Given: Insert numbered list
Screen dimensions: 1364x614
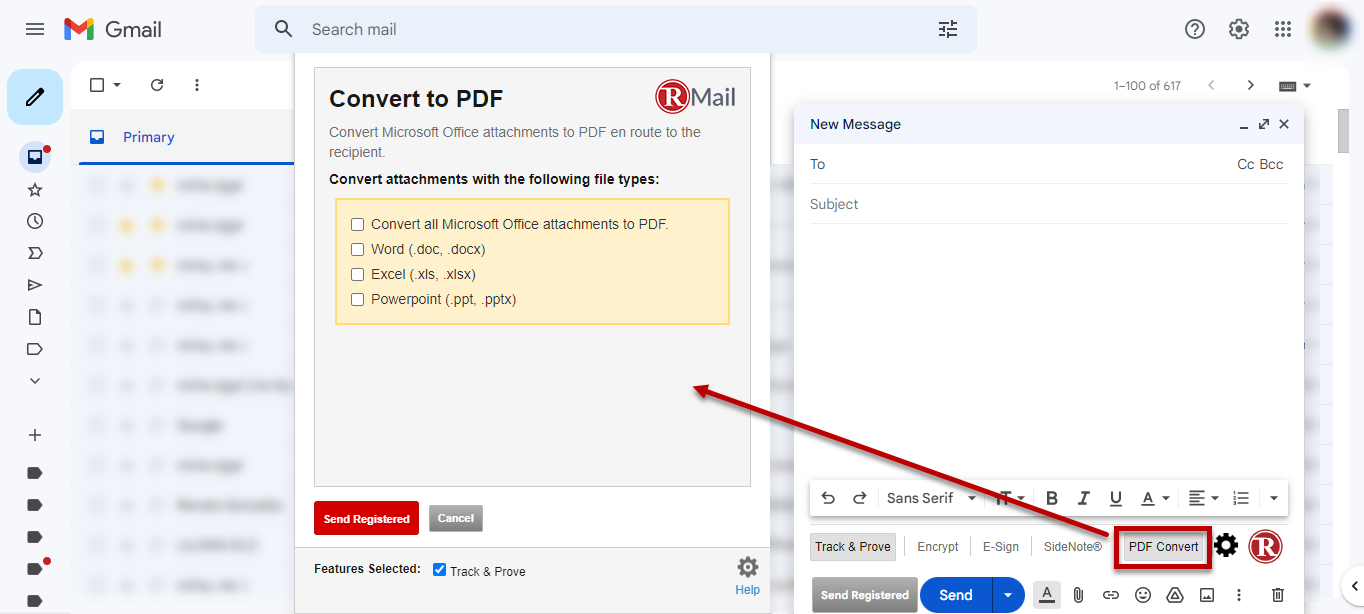Looking at the screenshot, I should tap(1241, 498).
